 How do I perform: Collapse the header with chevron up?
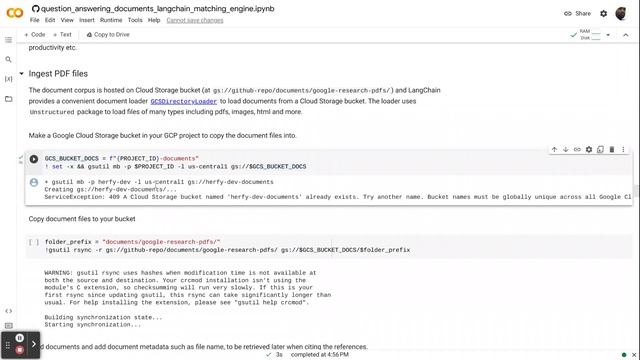click(625, 35)
